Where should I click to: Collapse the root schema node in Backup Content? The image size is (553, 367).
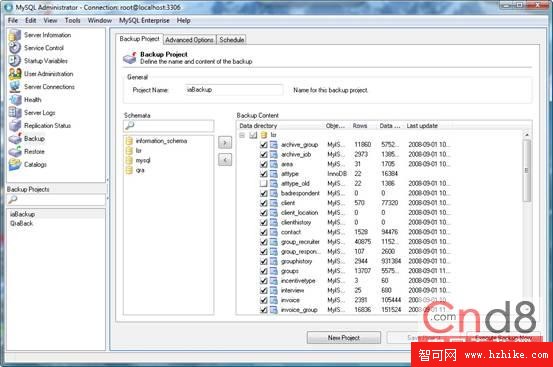click(x=242, y=135)
